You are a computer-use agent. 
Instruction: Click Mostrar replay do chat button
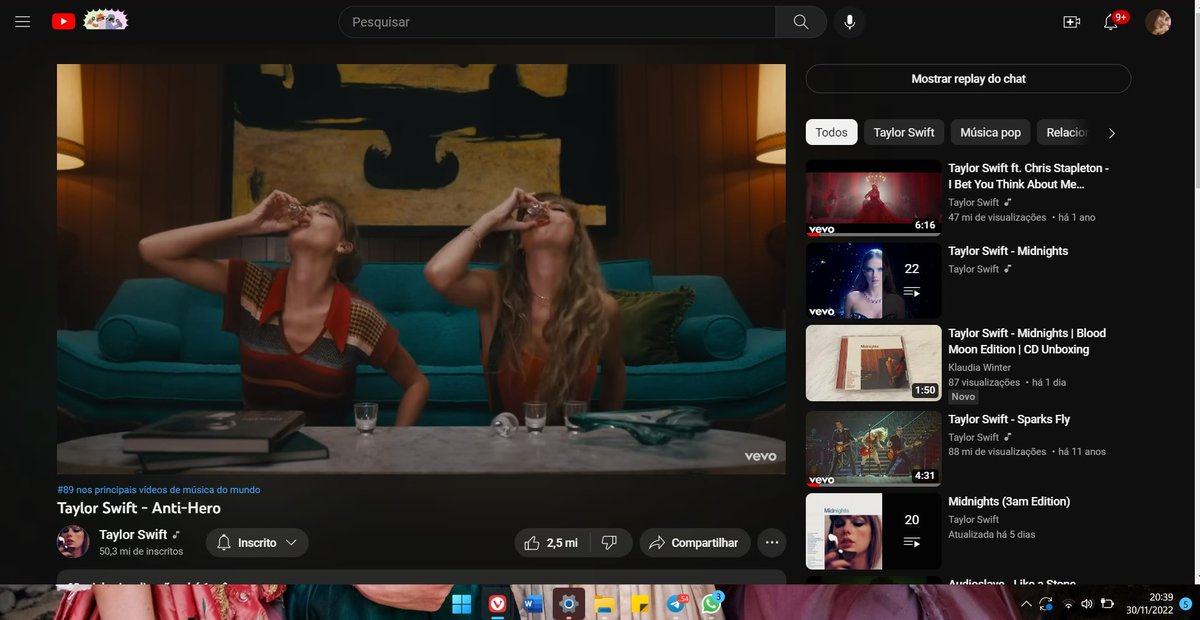pos(968,79)
